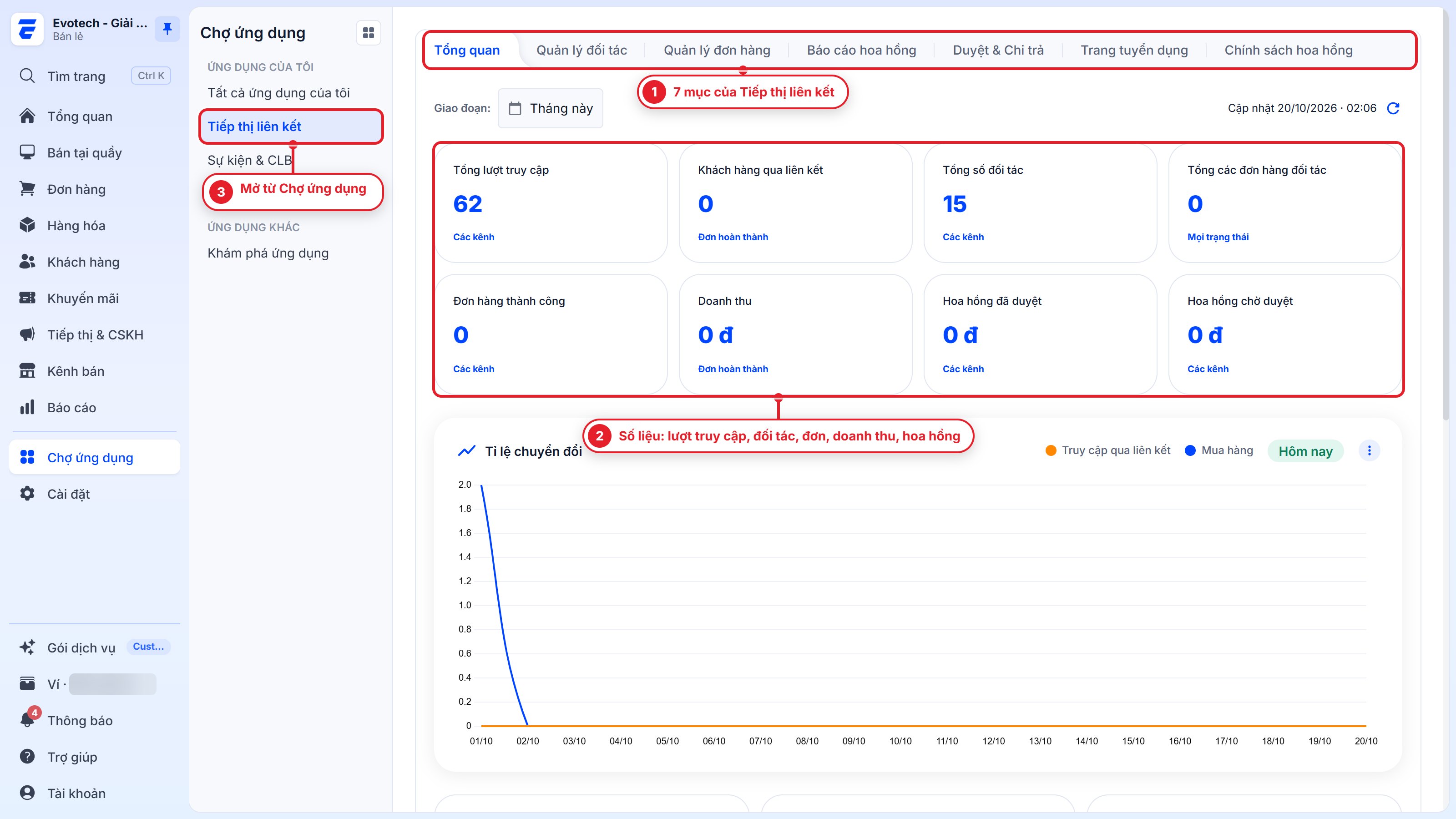Image resolution: width=1456 pixels, height=819 pixels.
Task: Open Bán tại quầy monitor icon
Action: pos(27,152)
